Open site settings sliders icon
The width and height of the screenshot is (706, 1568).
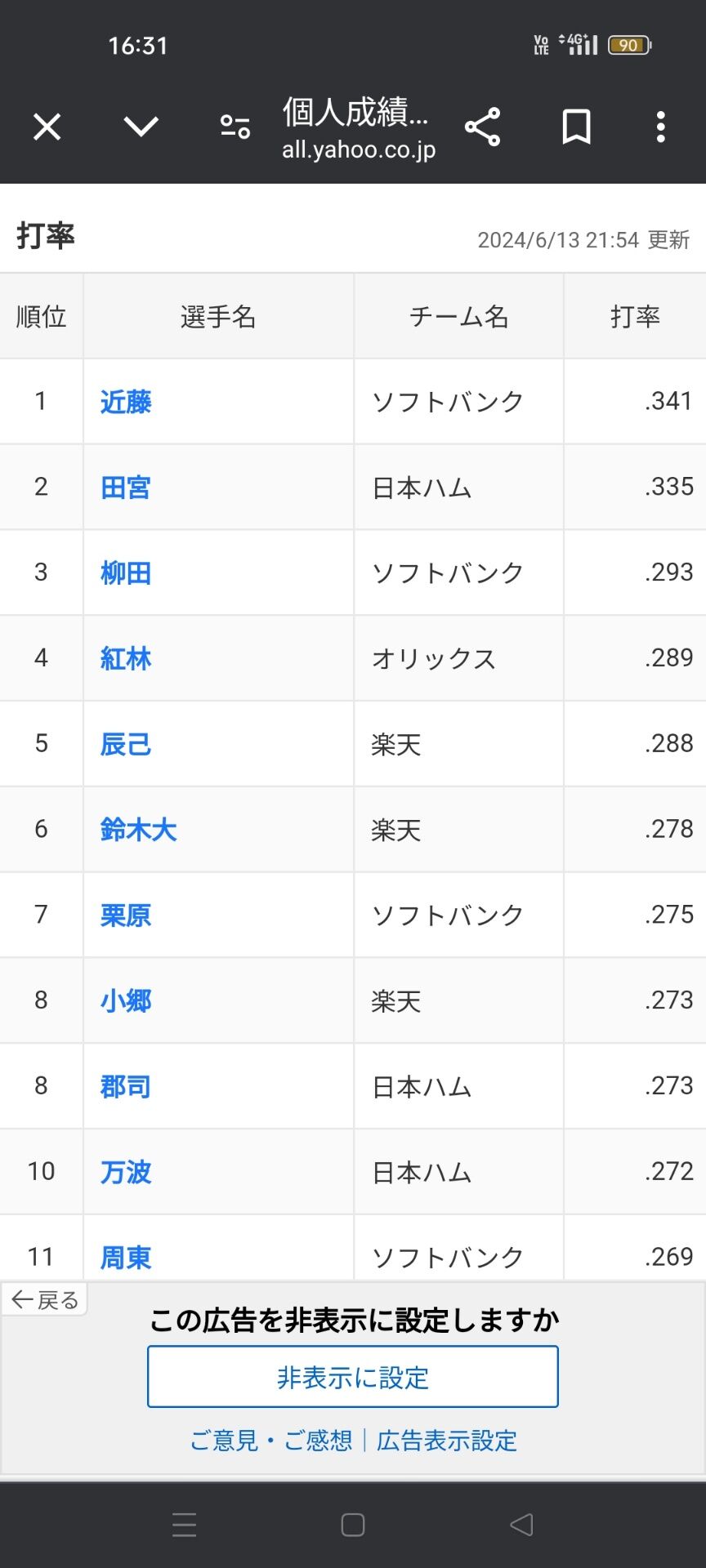[x=235, y=127]
